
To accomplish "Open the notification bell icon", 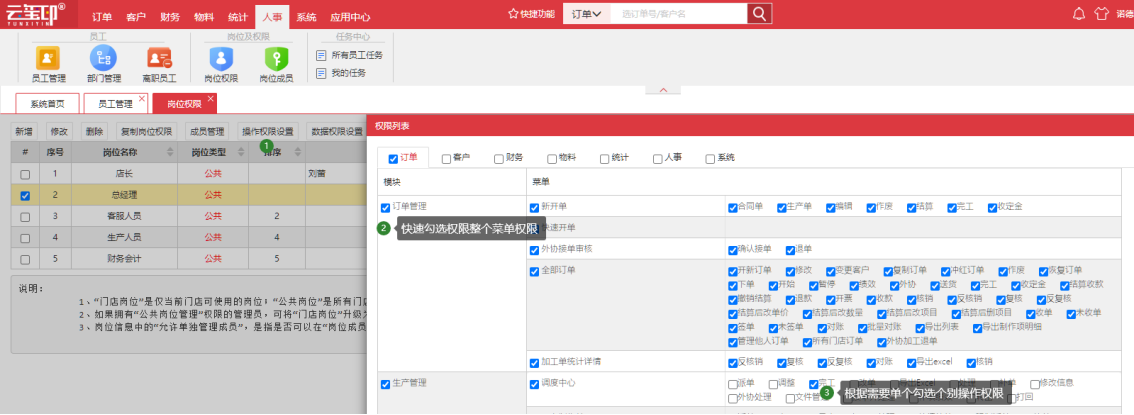I will [x=1079, y=14].
